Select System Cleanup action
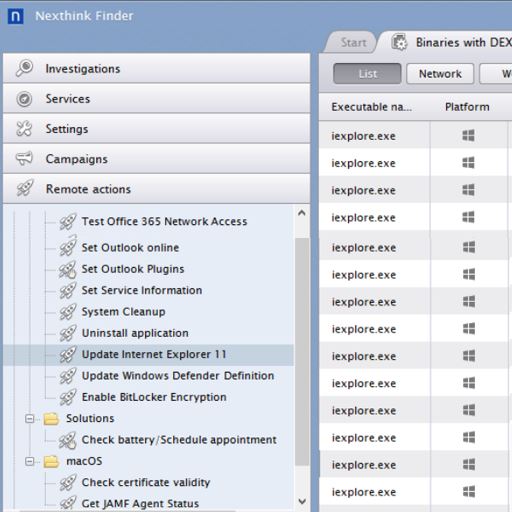Screen dimensions: 512x512 tap(123, 312)
